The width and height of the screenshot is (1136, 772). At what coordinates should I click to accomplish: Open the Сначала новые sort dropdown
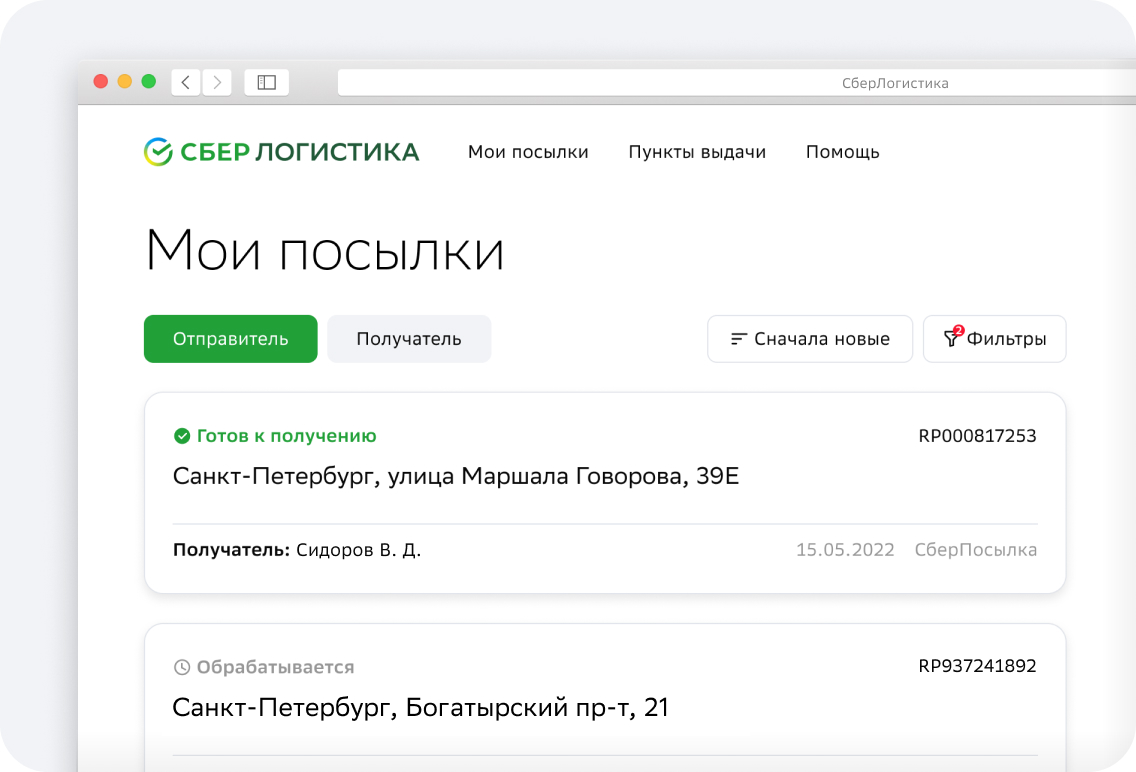click(x=810, y=339)
